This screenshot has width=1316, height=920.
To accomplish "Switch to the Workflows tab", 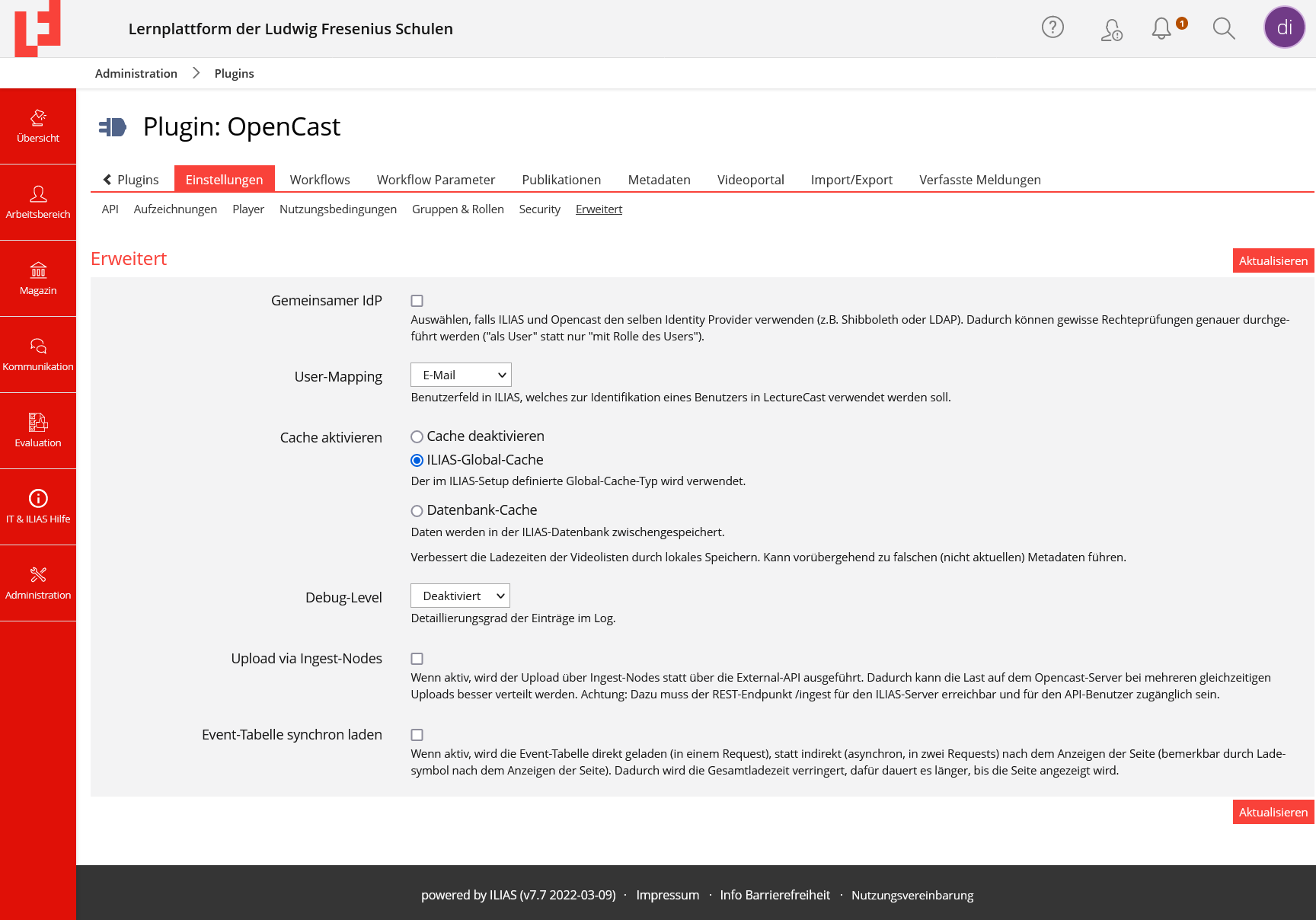I will (x=320, y=180).
